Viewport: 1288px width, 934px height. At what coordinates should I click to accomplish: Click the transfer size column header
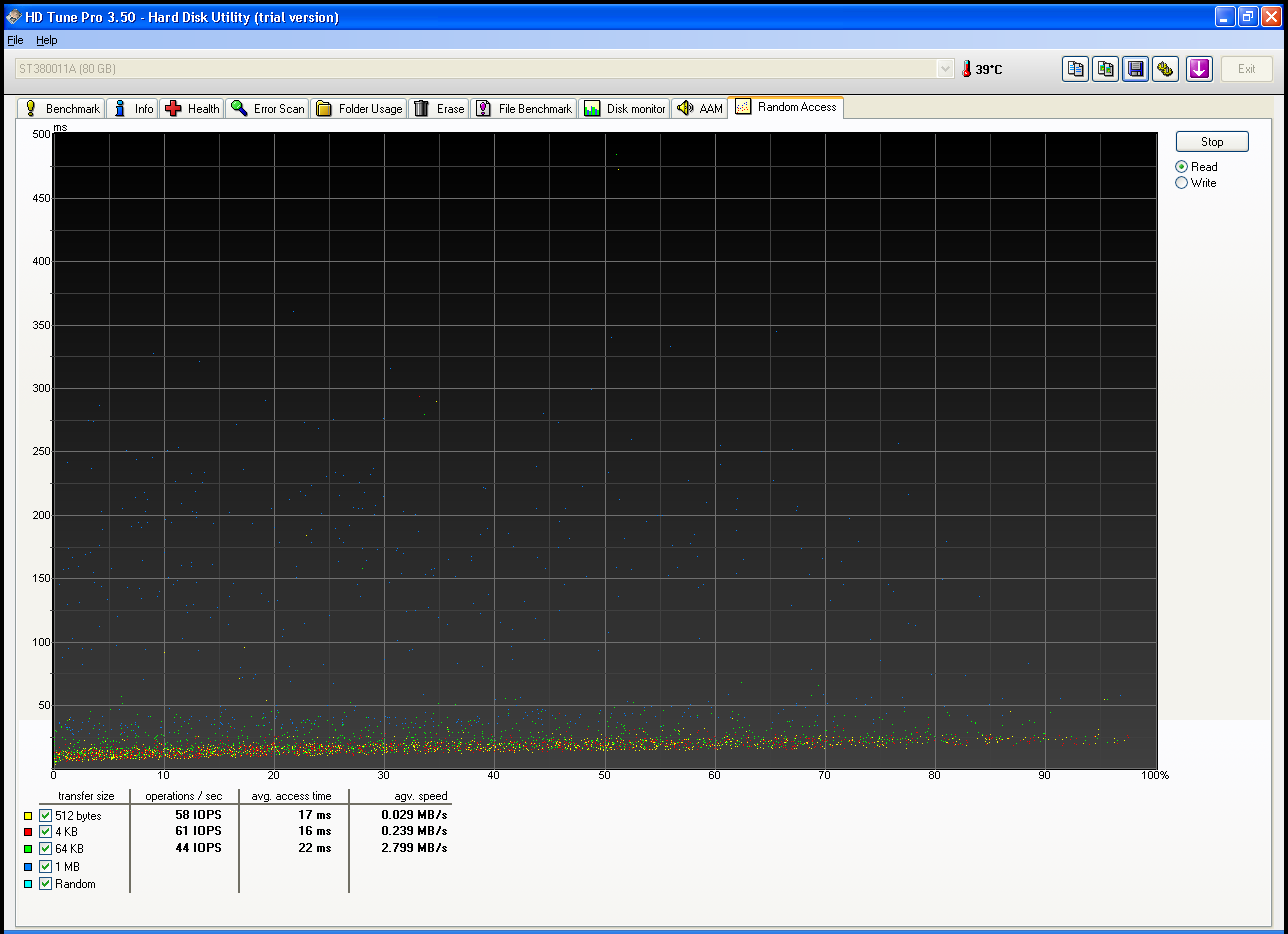coord(86,796)
